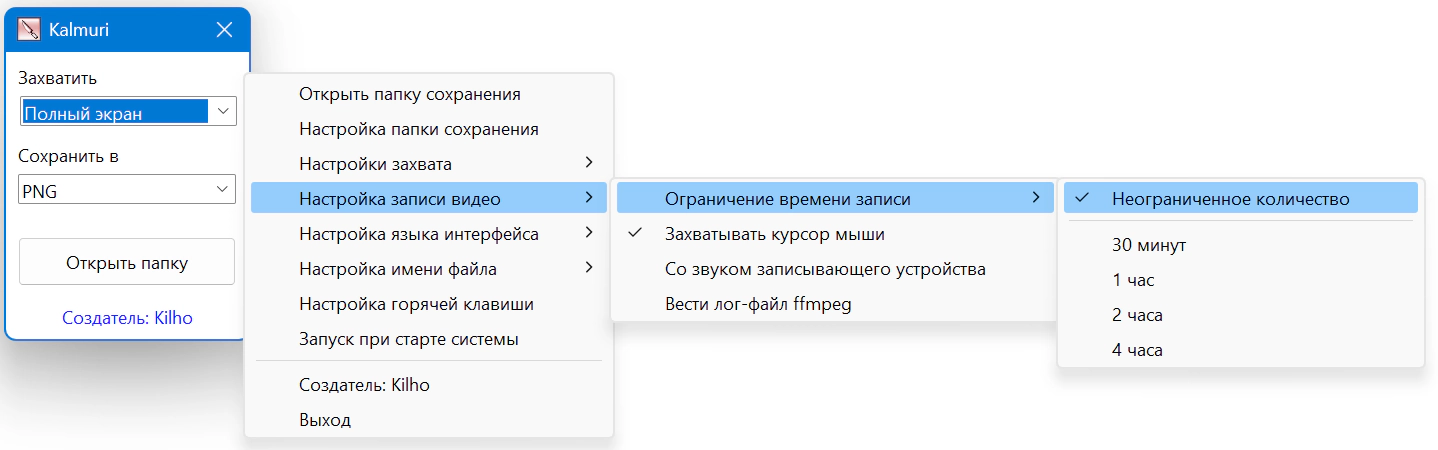The height and width of the screenshot is (450, 1438).
Task: Toggle Захватывать курсор мыши option
Action: [x=774, y=234]
